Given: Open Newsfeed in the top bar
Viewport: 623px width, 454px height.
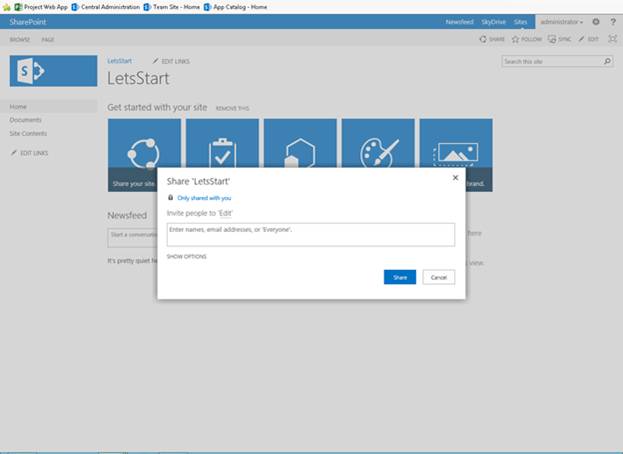Looking at the screenshot, I should pyautogui.click(x=459, y=22).
